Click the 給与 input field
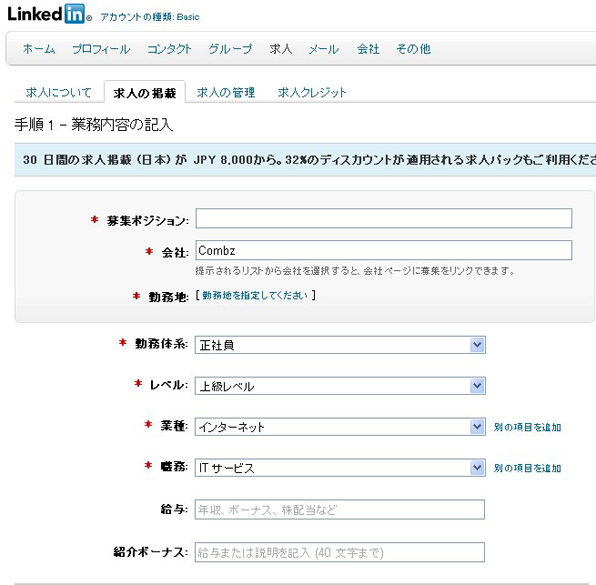 click(x=340, y=509)
